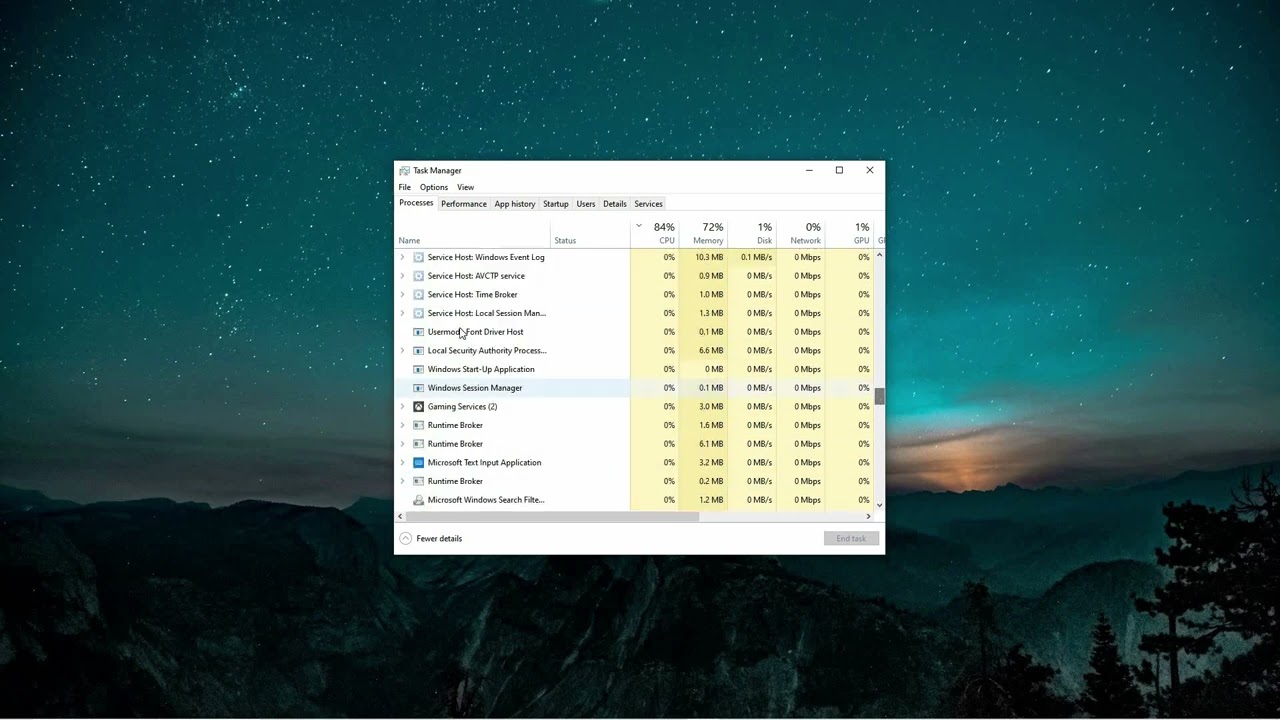The height and width of the screenshot is (720, 1280).
Task: Expand Service Host: AVCTP service
Action: point(402,276)
